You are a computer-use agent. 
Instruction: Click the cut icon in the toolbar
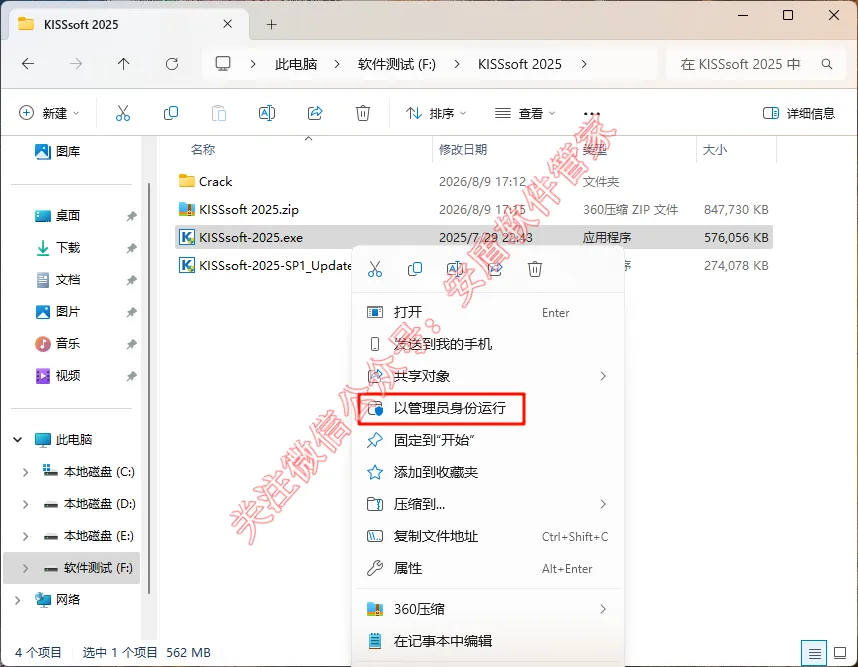pyautogui.click(x=123, y=113)
